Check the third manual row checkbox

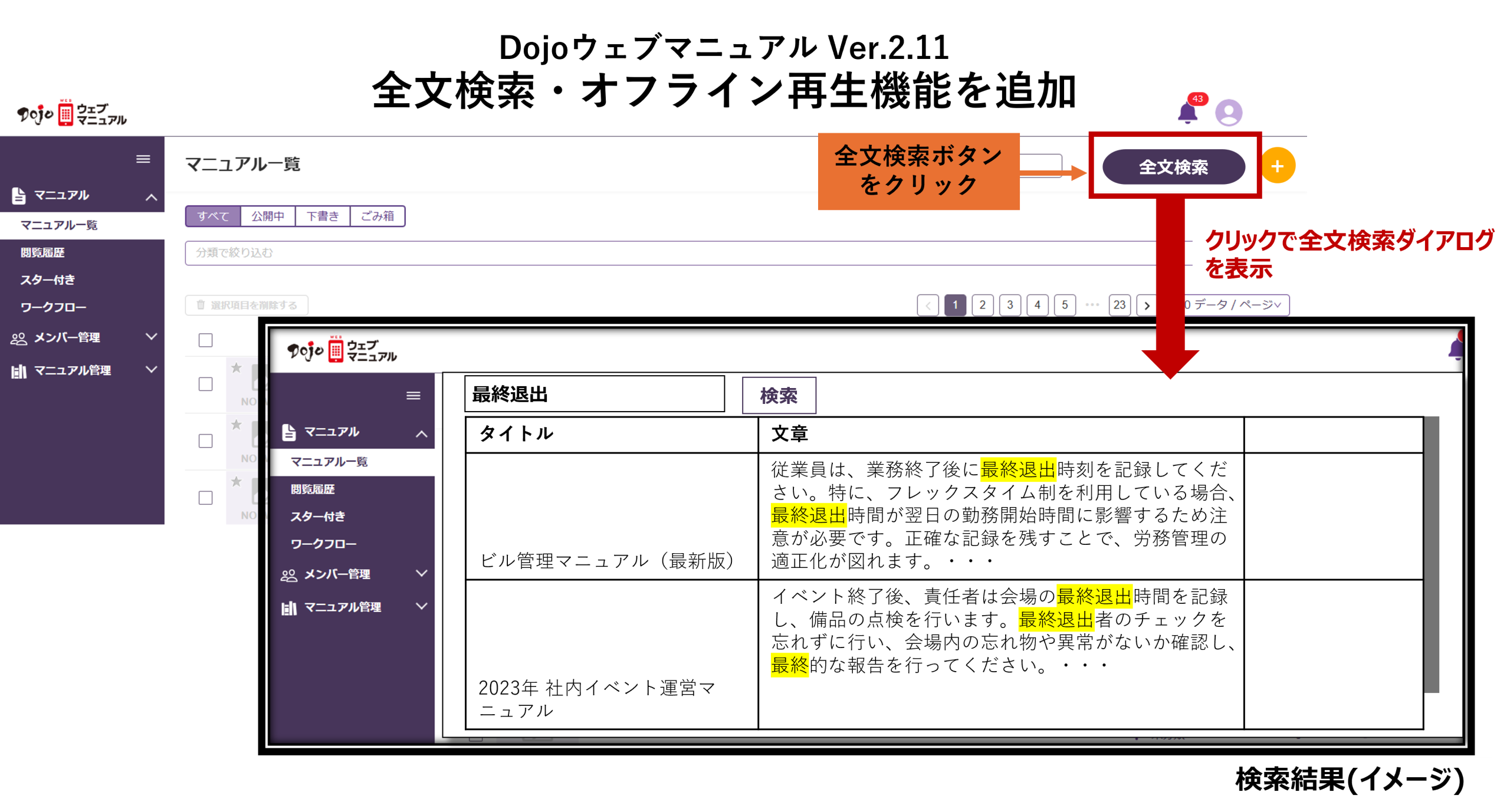[x=205, y=497]
